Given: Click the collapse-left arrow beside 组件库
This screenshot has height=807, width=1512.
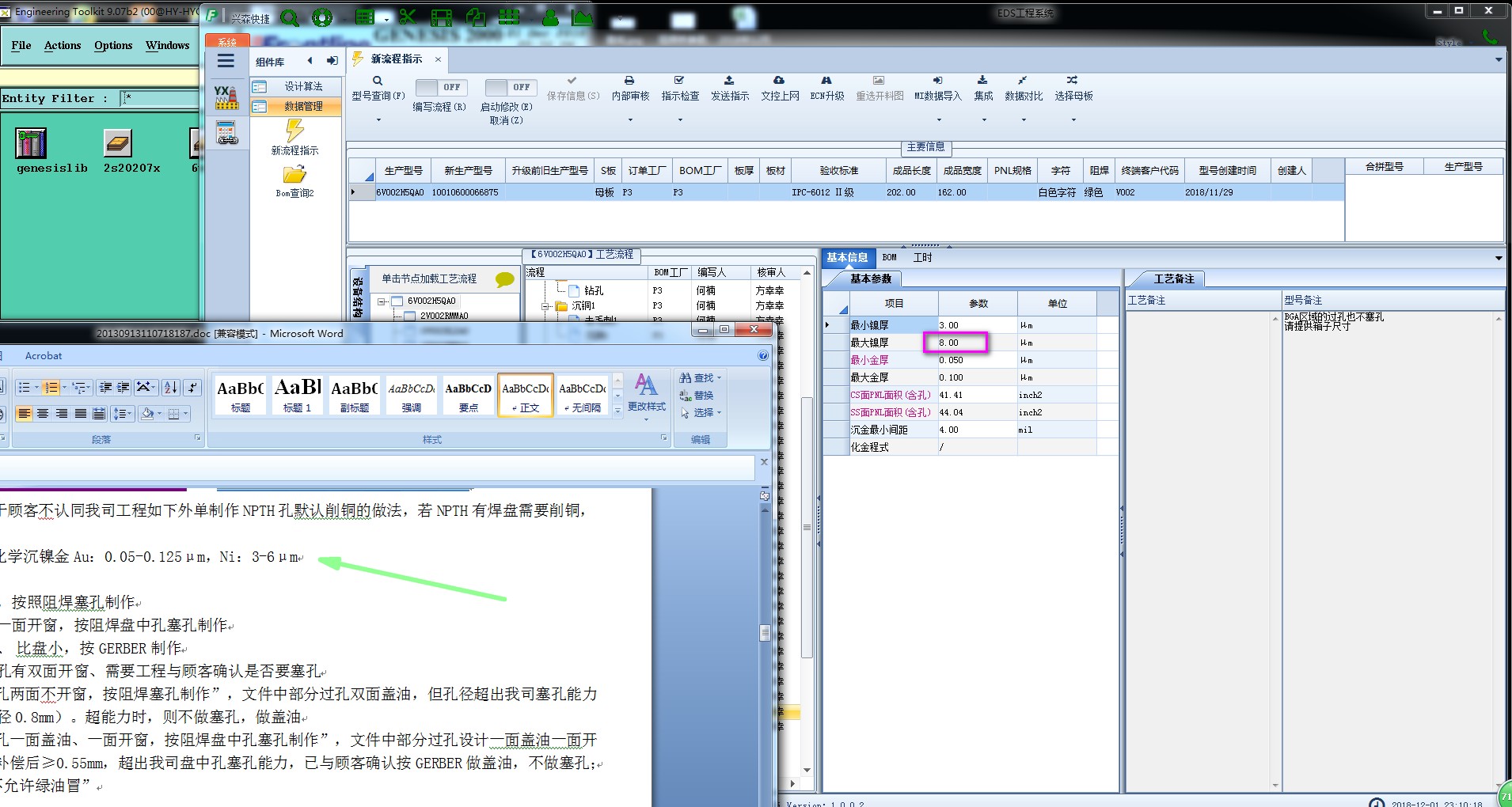Looking at the screenshot, I should tap(310, 61).
